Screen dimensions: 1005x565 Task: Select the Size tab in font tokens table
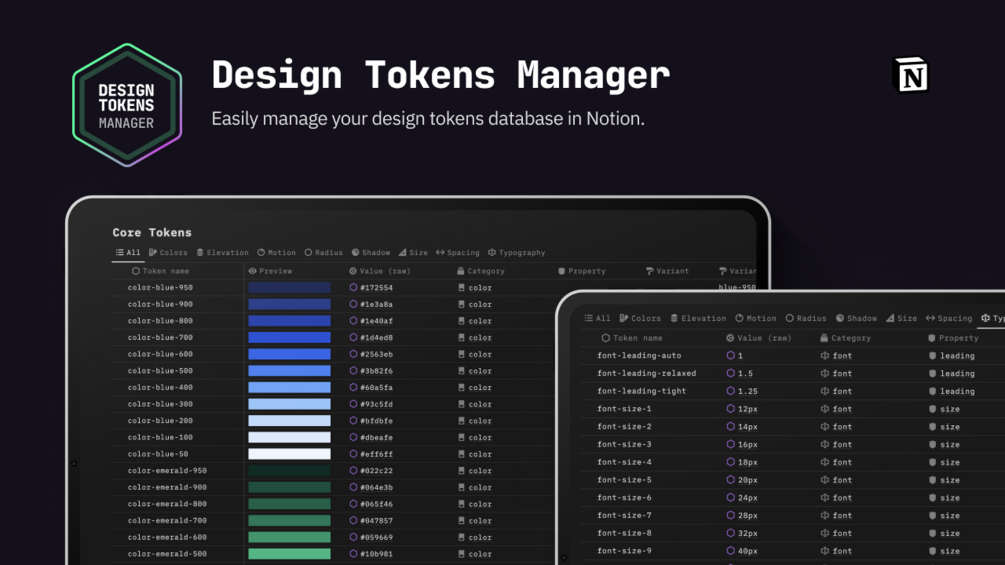[x=901, y=318]
